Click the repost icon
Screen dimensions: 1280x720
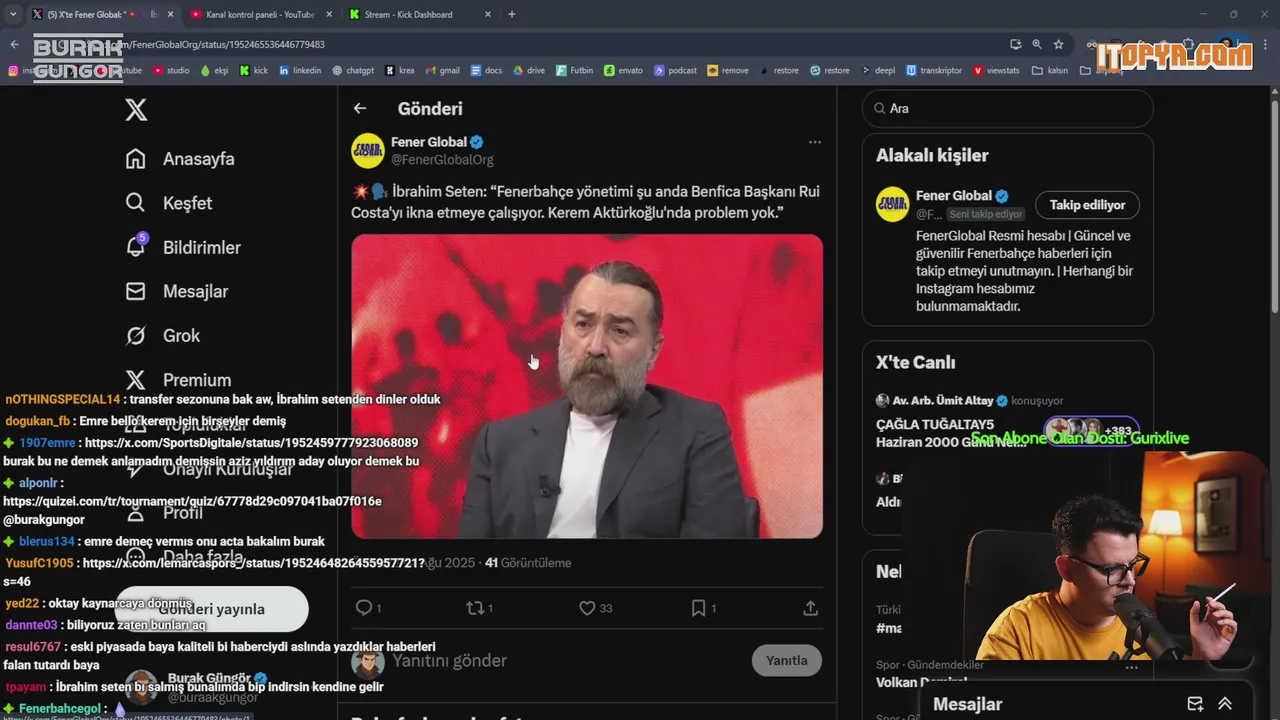point(475,608)
